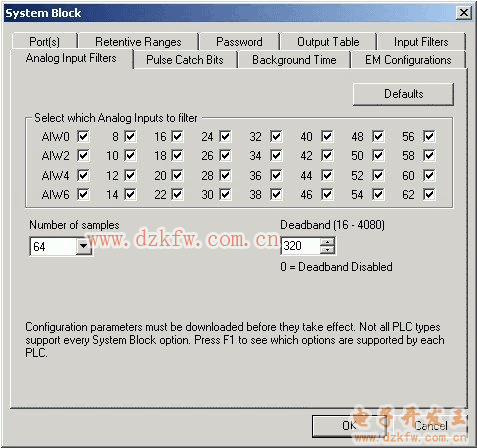Switch to the Port(s) tab
This screenshot has width=477, height=448.
coord(45,41)
